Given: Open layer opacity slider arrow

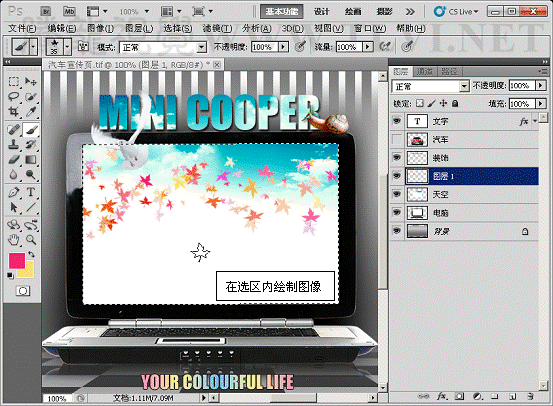Looking at the screenshot, I should [x=541, y=85].
